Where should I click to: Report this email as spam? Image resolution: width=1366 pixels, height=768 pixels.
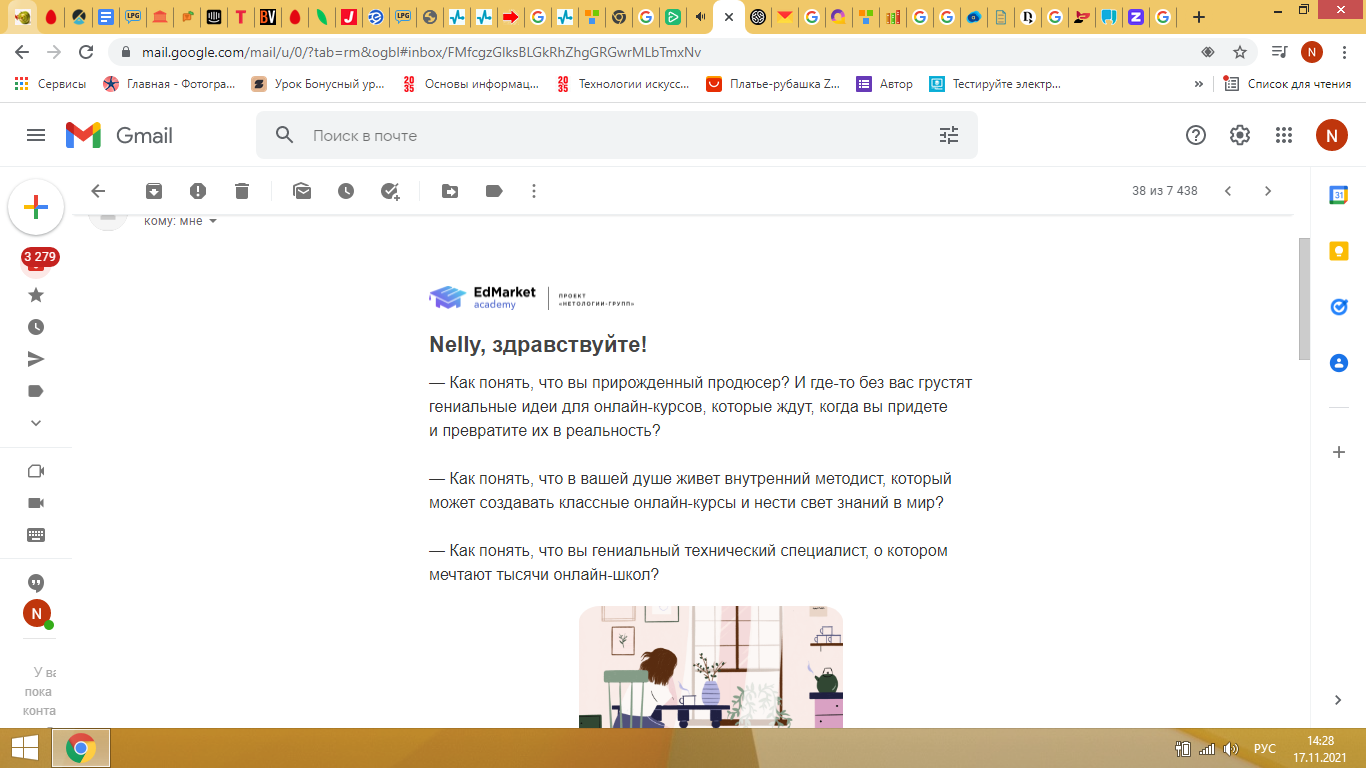[198, 191]
